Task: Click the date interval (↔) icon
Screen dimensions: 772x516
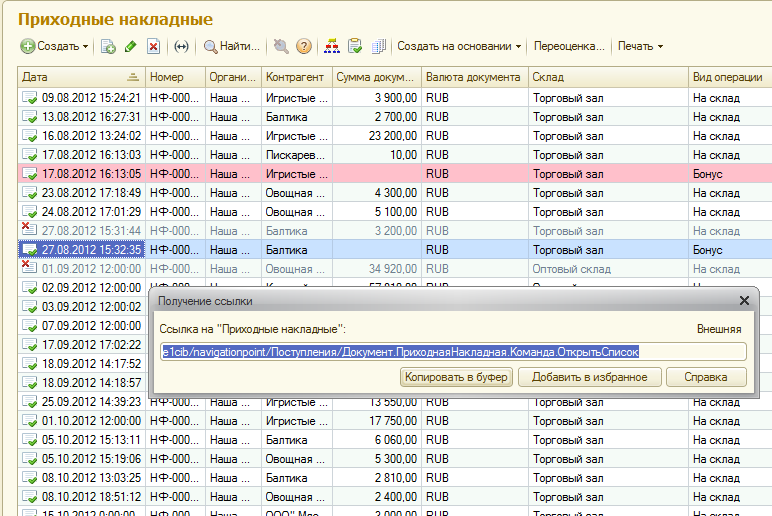Action: 181,46
